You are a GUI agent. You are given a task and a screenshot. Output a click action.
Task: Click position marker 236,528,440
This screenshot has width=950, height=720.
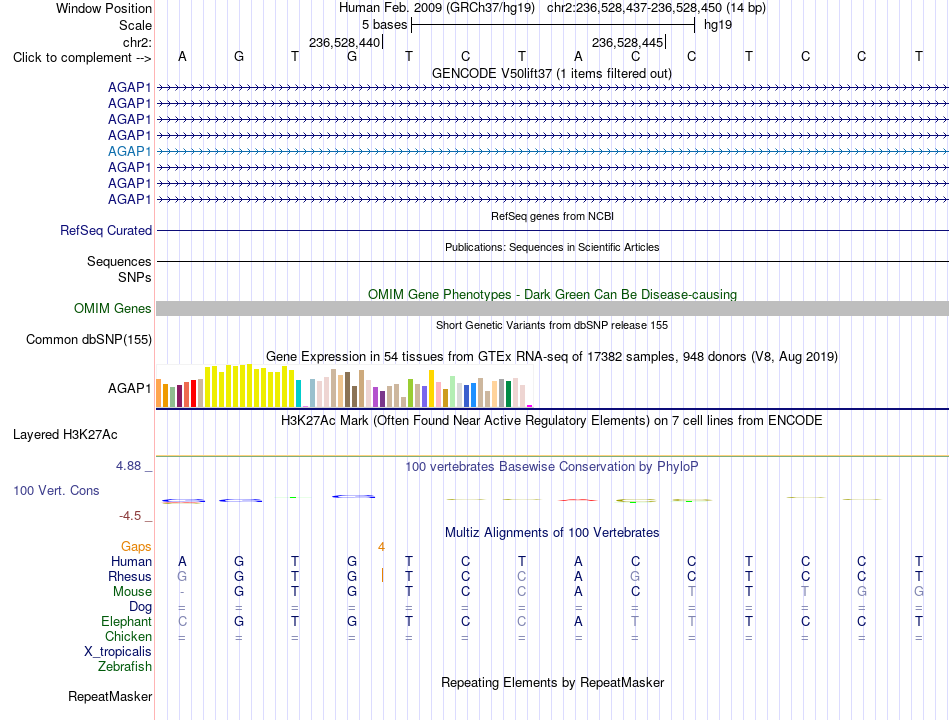pyautogui.click(x=344, y=42)
